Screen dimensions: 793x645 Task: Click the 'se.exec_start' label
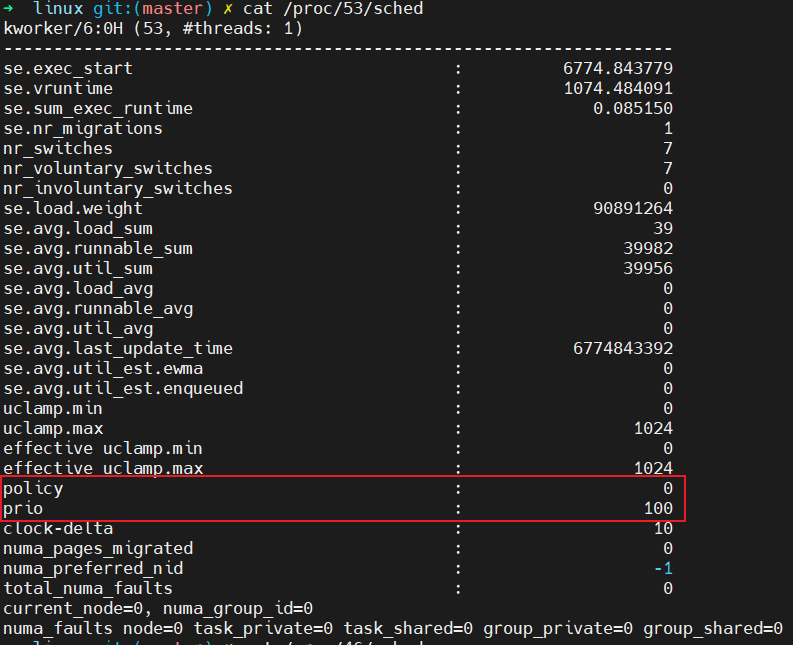(68, 68)
